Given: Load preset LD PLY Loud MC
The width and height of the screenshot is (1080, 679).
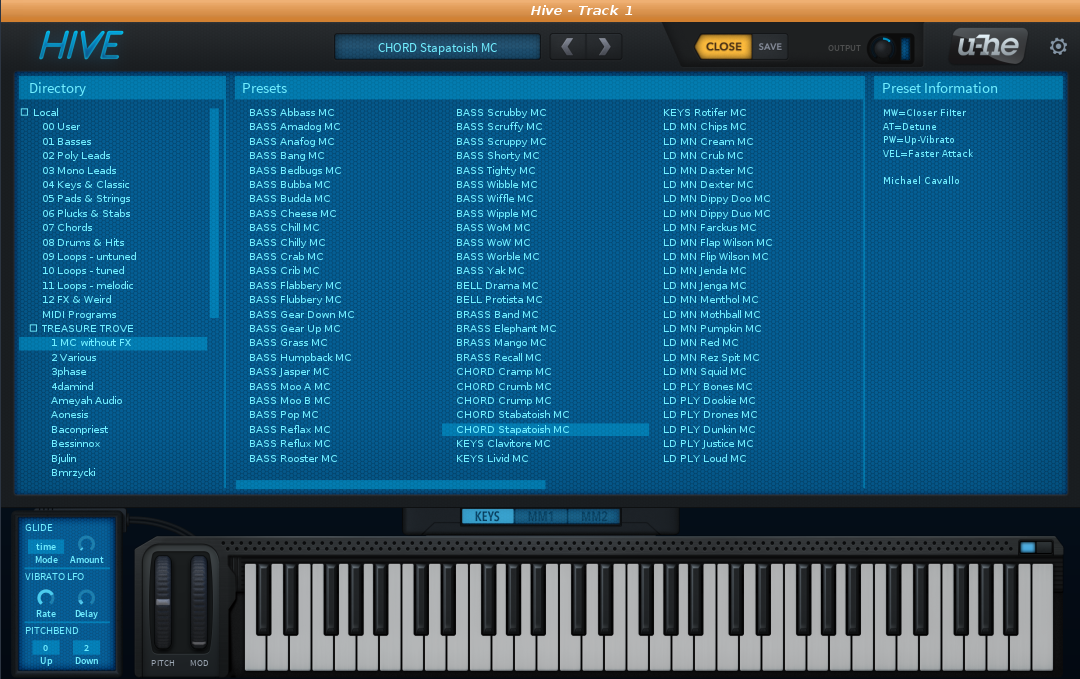Looking at the screenshot, I should [705, 459].
